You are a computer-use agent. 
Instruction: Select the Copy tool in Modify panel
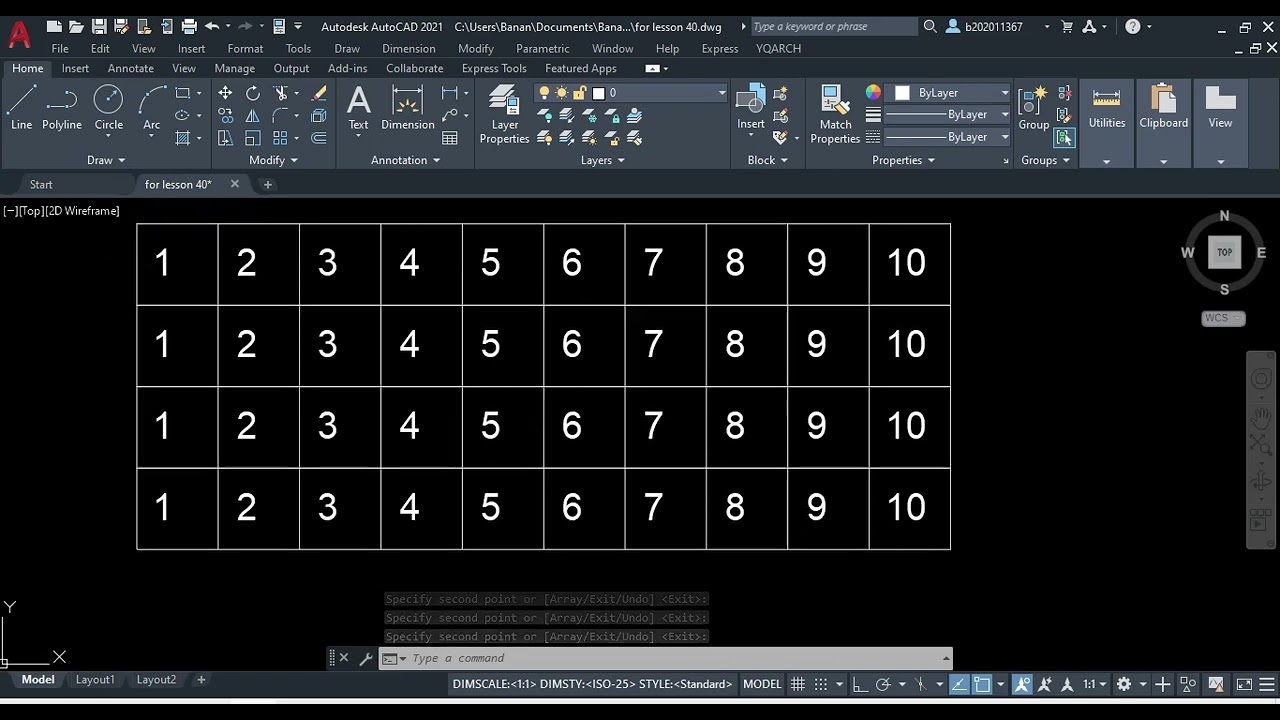225,116
